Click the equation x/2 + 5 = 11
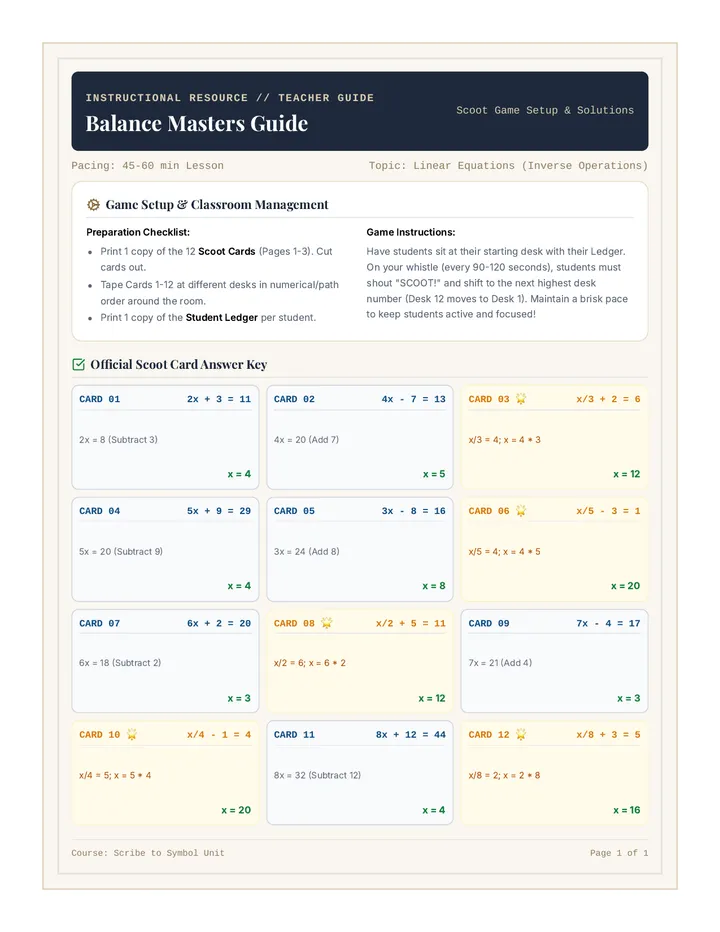 pyautogui.click(x=411, y=623)
